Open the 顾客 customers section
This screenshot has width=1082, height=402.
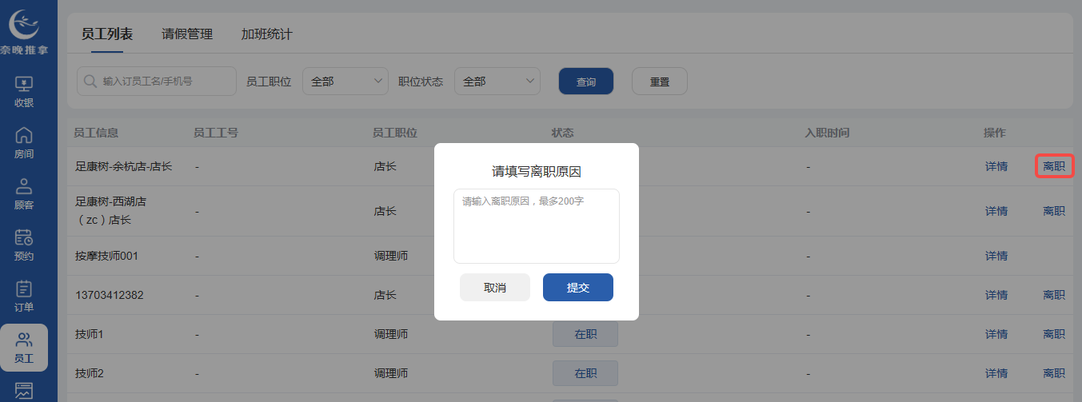point(24,194)
